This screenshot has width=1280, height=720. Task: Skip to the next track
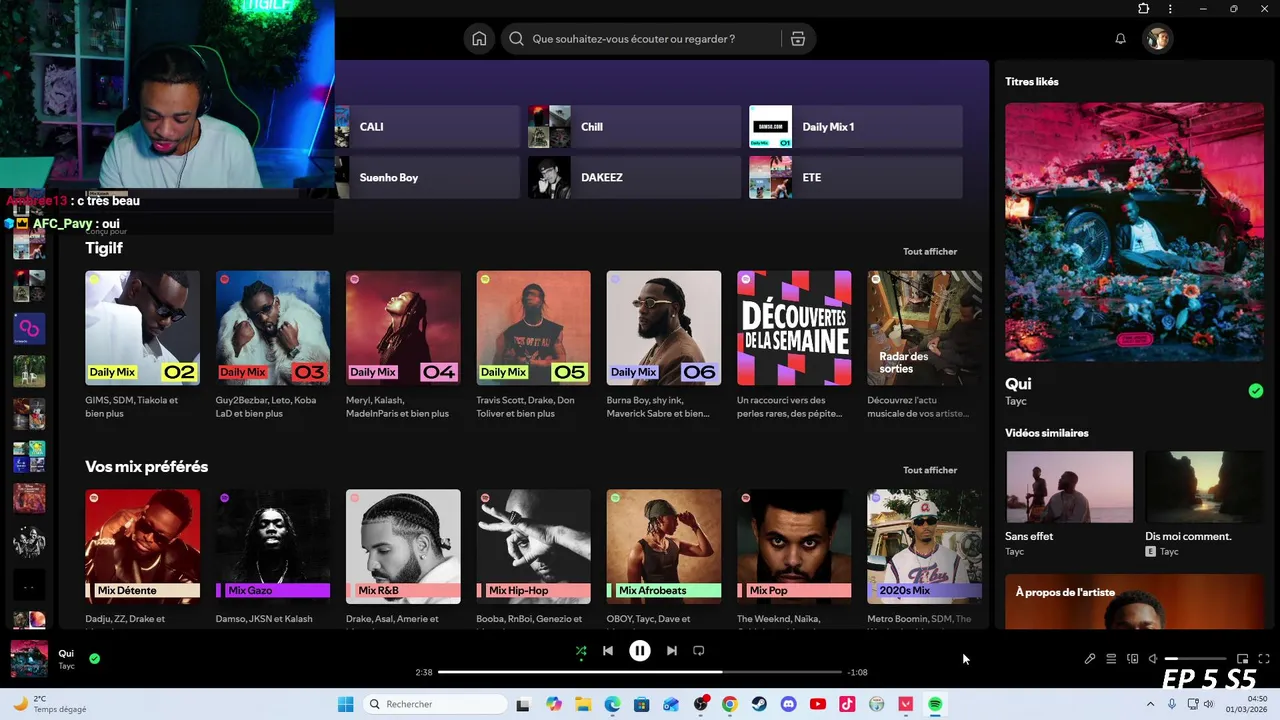pyautogui.click(x=672, y=651)
